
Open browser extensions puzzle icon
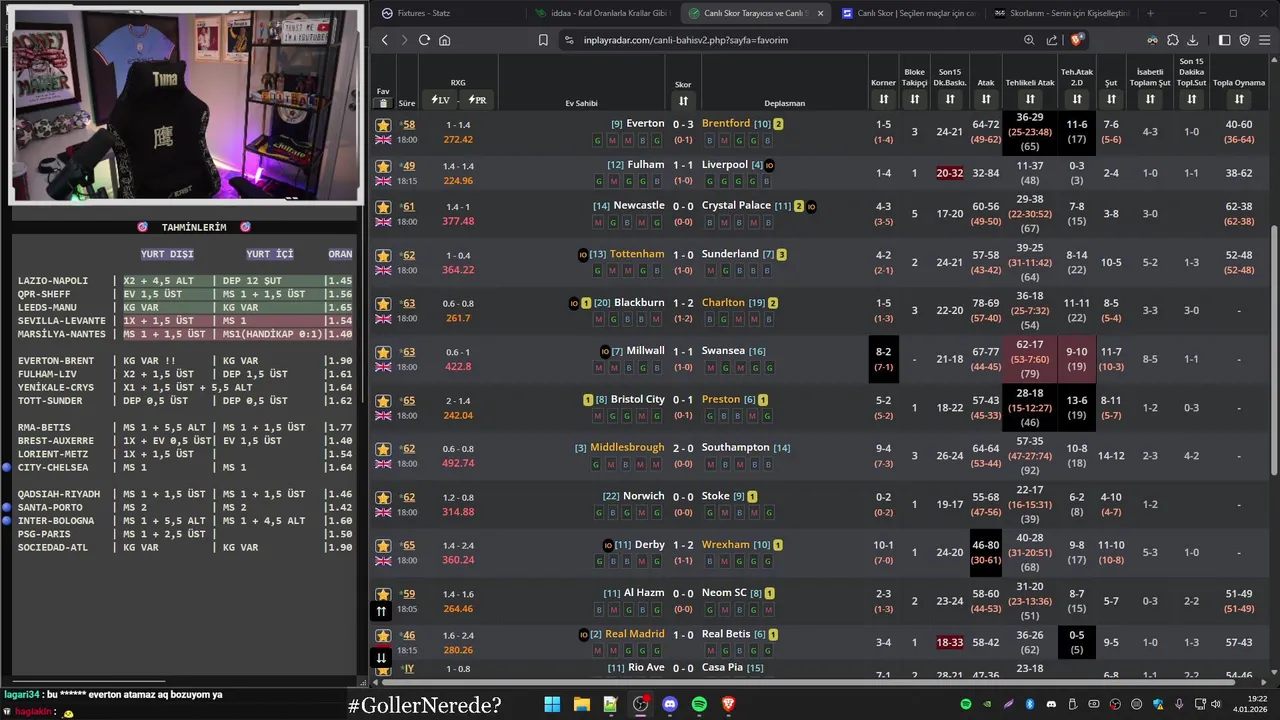(1173, 40)
